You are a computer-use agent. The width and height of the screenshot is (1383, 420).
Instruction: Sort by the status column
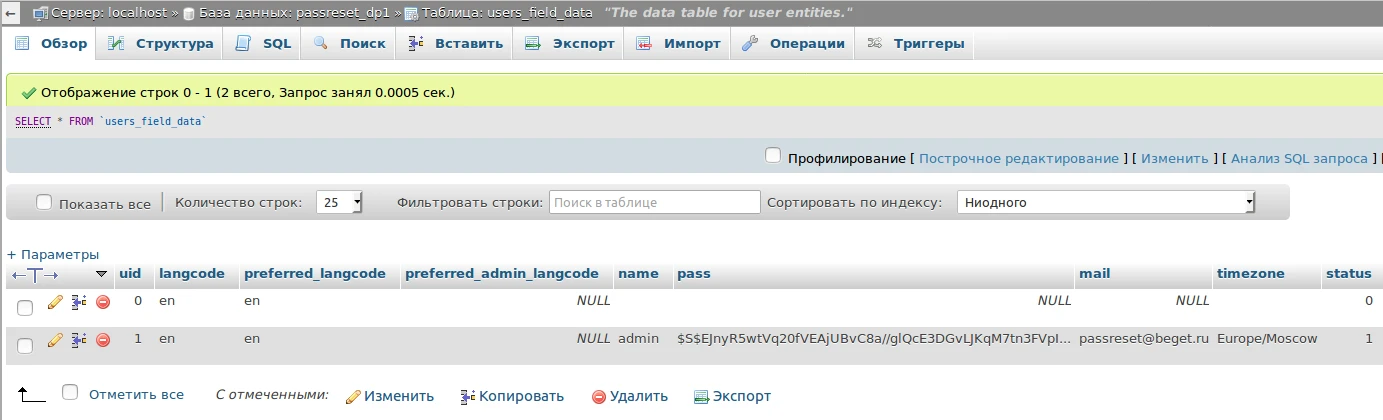pyautogui.click(x=1348, y=274)
